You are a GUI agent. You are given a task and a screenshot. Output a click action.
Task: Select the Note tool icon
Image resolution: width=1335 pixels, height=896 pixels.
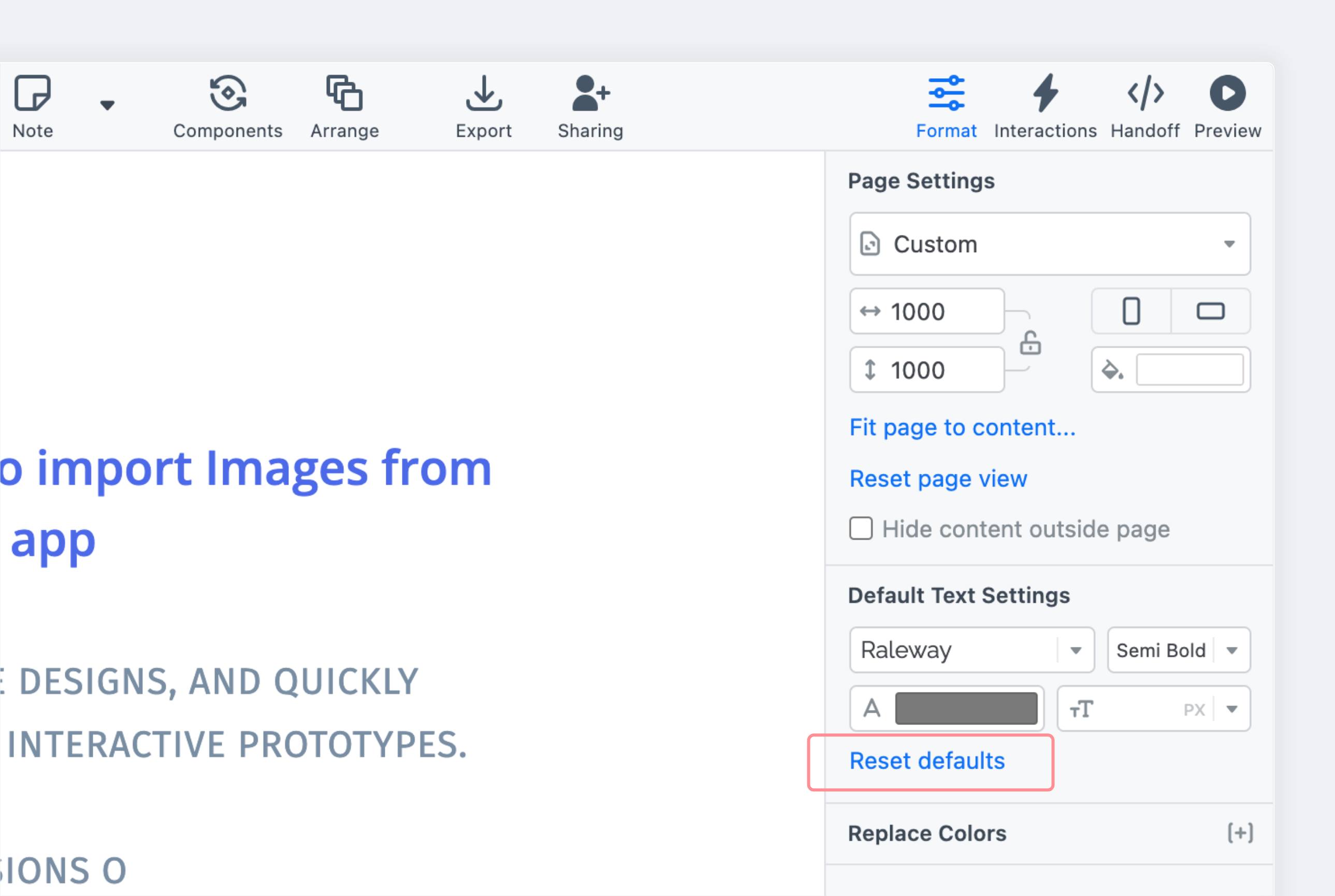(33, 93)
